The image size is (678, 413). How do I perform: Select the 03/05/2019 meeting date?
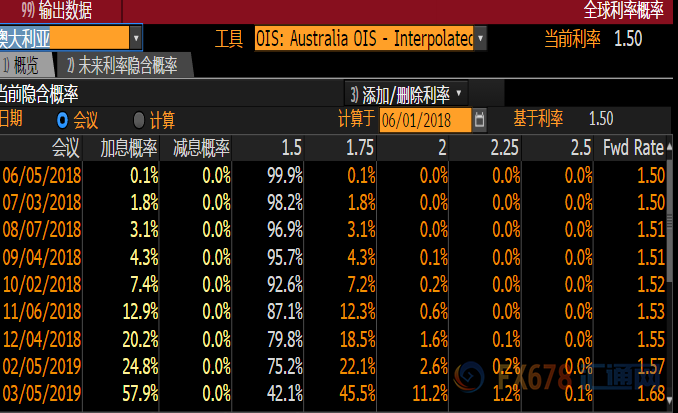pyautogui.click(x=42, y=391)
